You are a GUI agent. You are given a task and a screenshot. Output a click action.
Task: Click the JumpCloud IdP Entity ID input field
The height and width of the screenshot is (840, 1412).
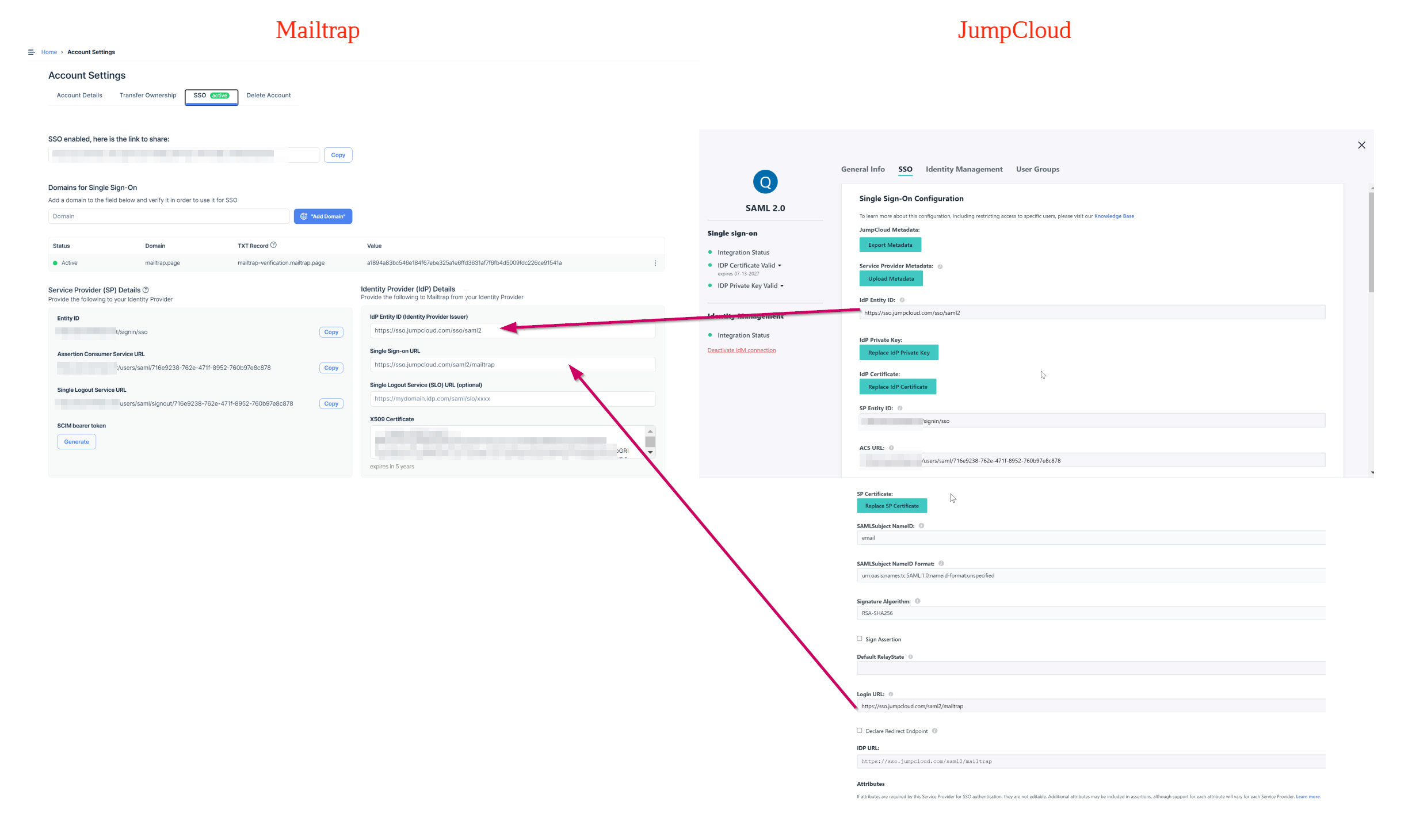click(1092, 312)
